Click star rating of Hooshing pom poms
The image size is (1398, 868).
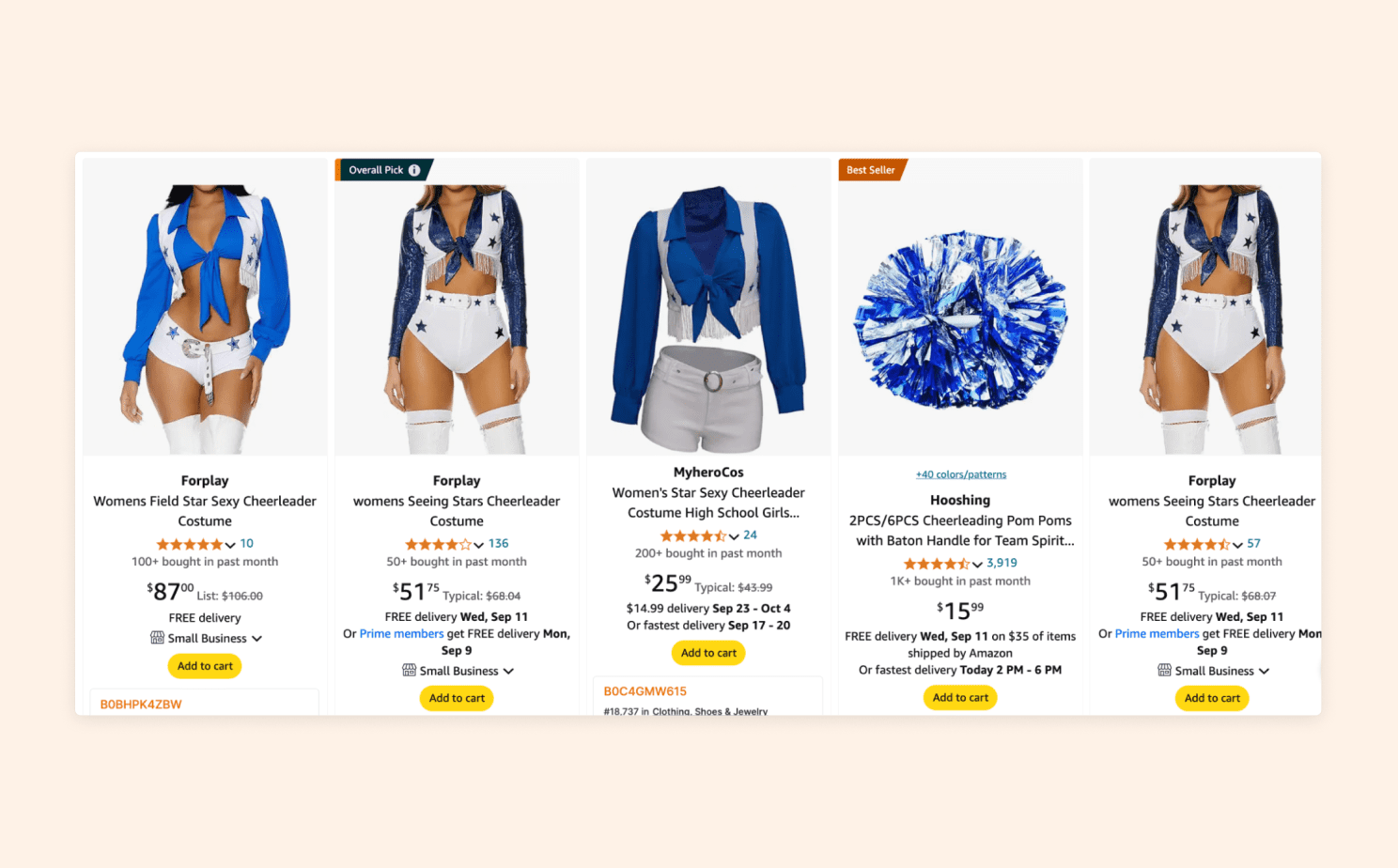[937, 564]
